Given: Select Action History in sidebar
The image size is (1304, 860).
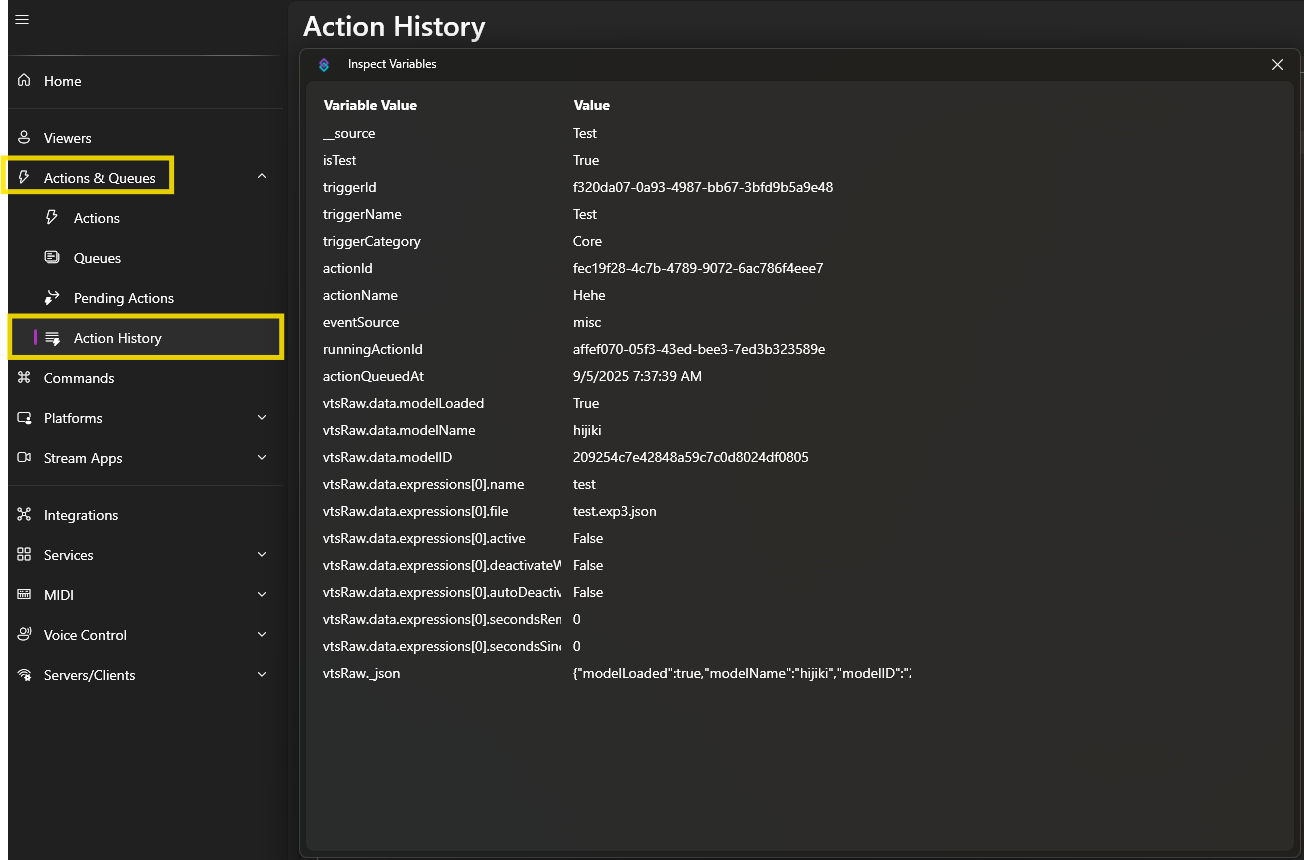Looking at the screenshot, I should [x=117, y=338].
